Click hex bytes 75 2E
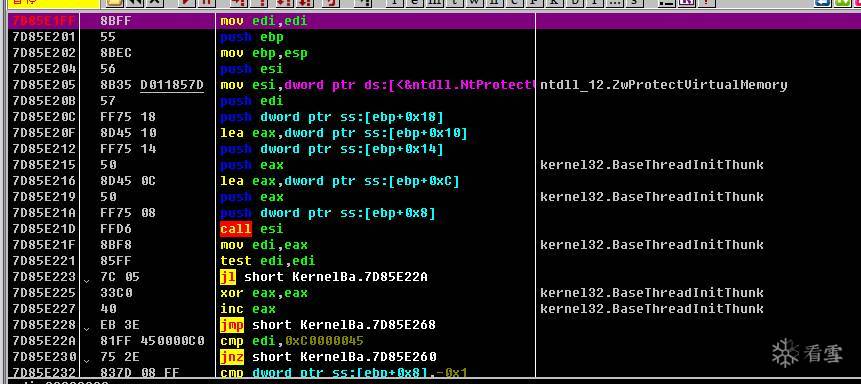This screenshot has width=861, height=384. (x=120, y=356)
